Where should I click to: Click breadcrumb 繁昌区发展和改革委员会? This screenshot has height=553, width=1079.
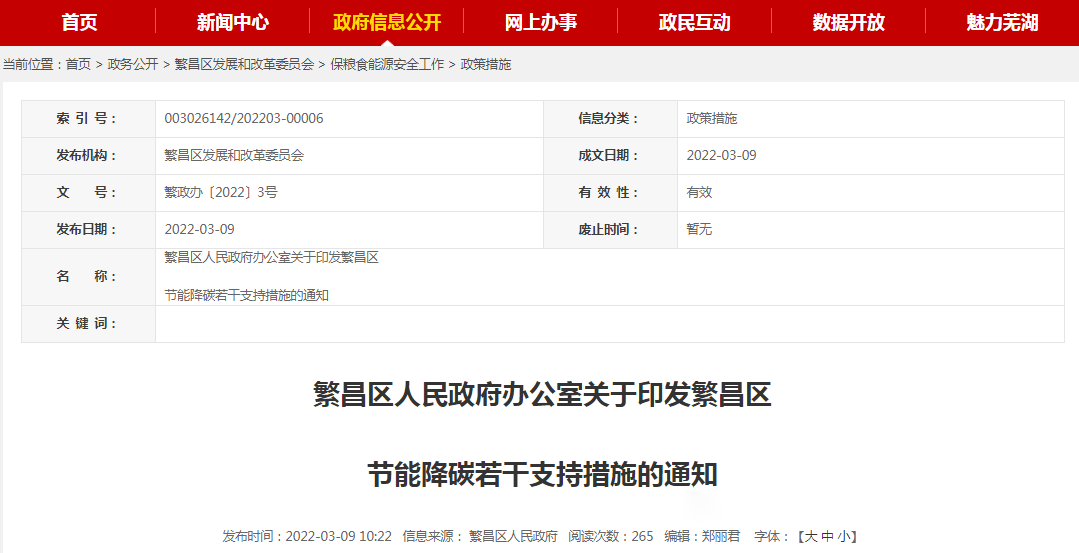[244, 64]
